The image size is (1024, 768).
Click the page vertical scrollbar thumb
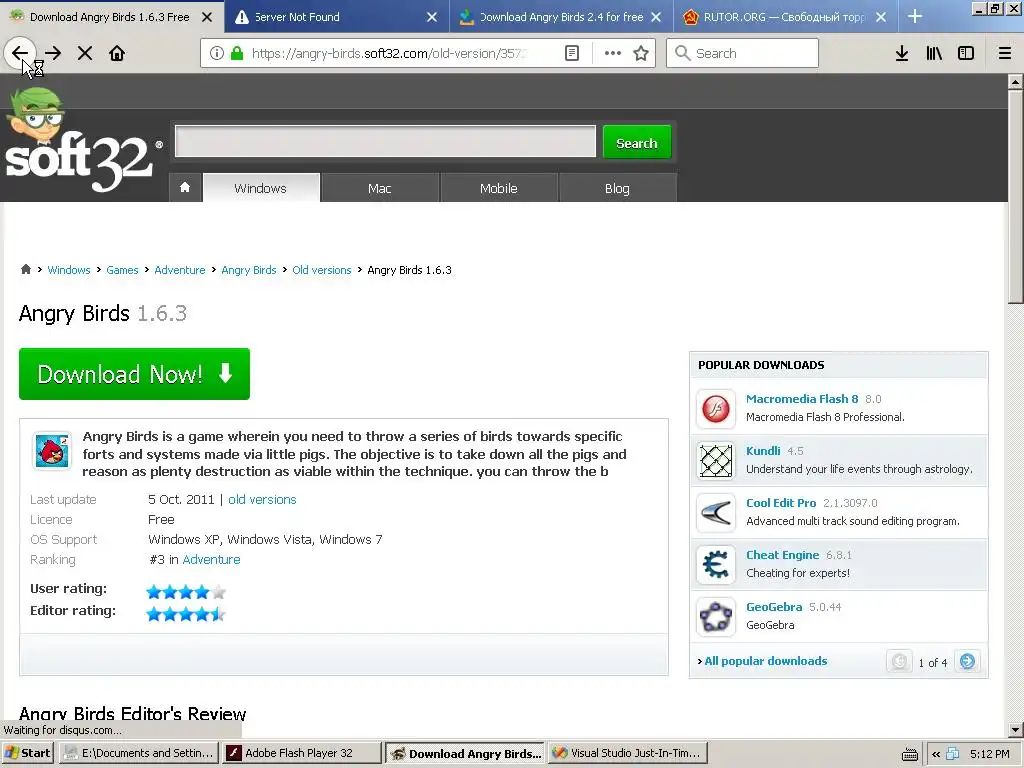click(x=1015, y=196)
